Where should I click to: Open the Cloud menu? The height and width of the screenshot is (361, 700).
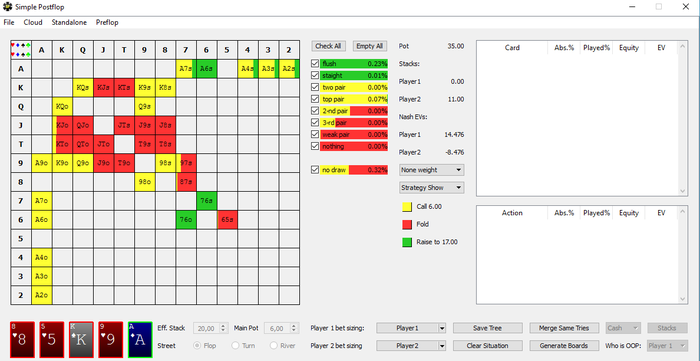pos(33,22)
